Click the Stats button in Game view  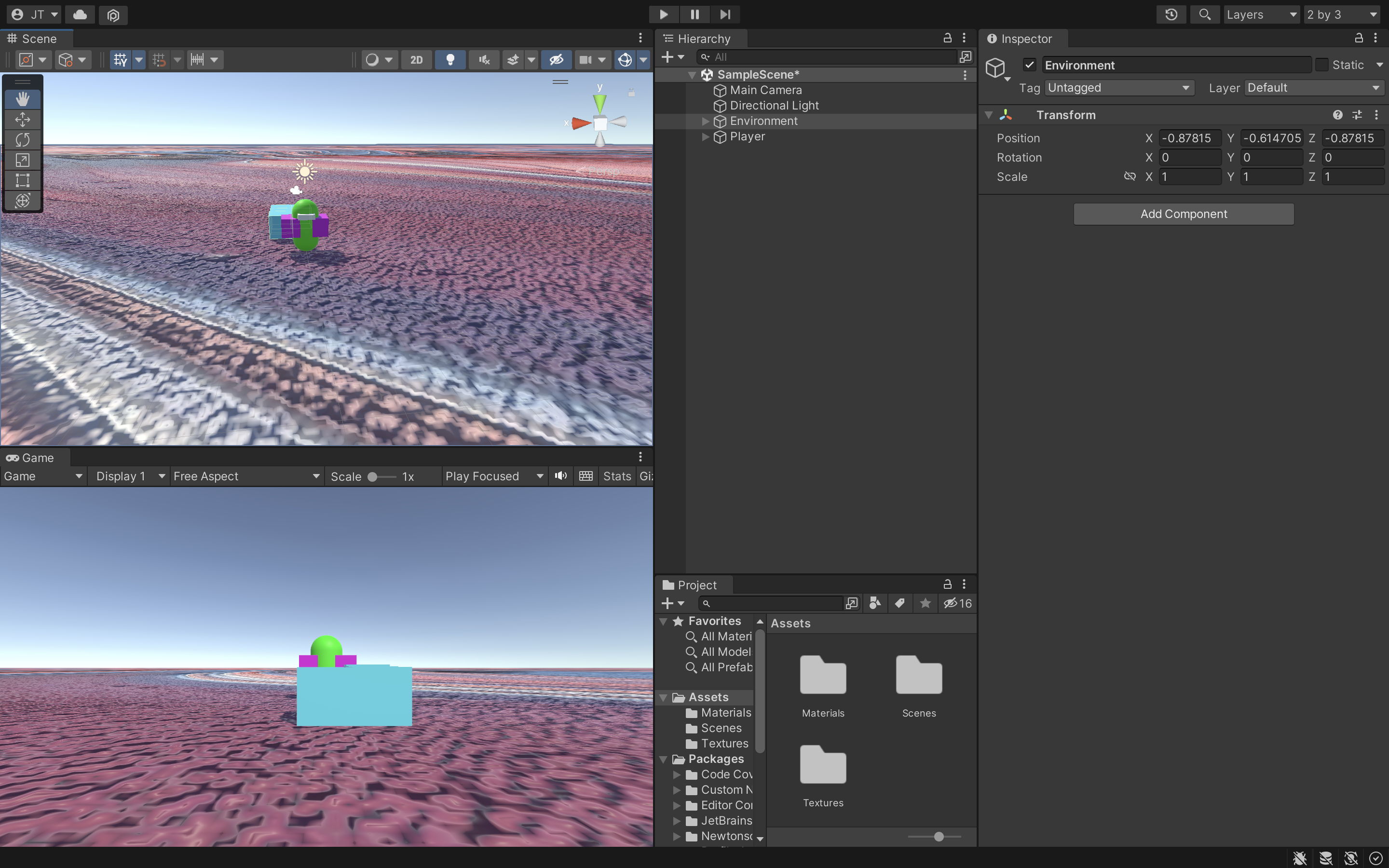616,476
